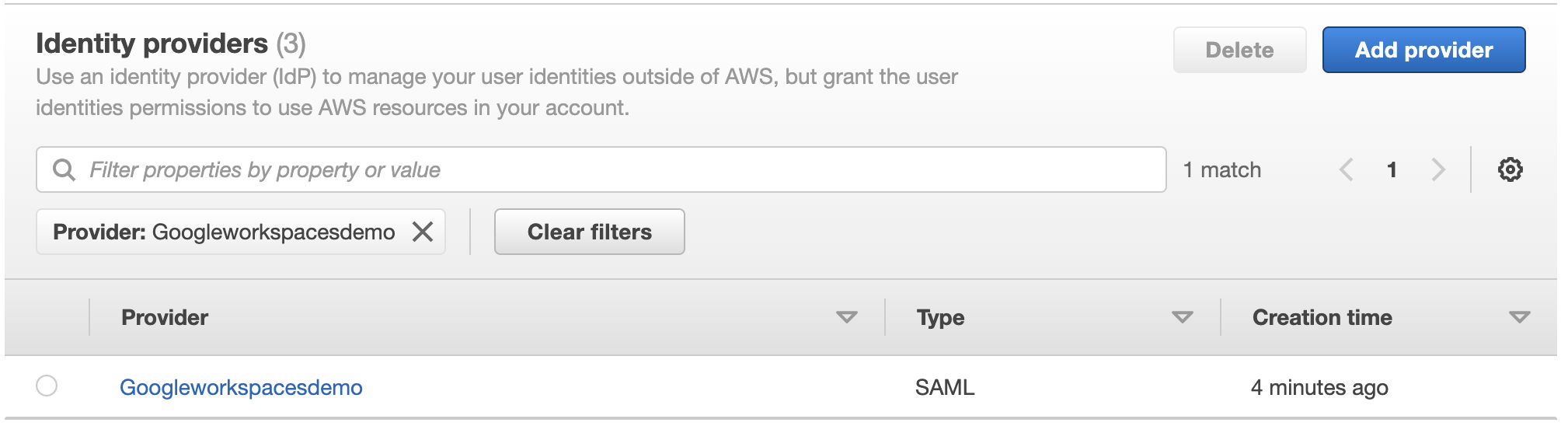Click the Type column sort arrow

coord(1182,317)
